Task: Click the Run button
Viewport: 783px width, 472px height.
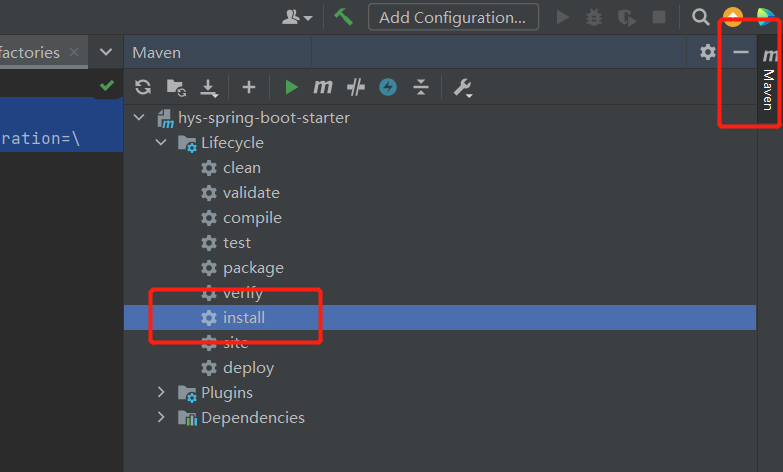Action: click(x=563, y=17)
